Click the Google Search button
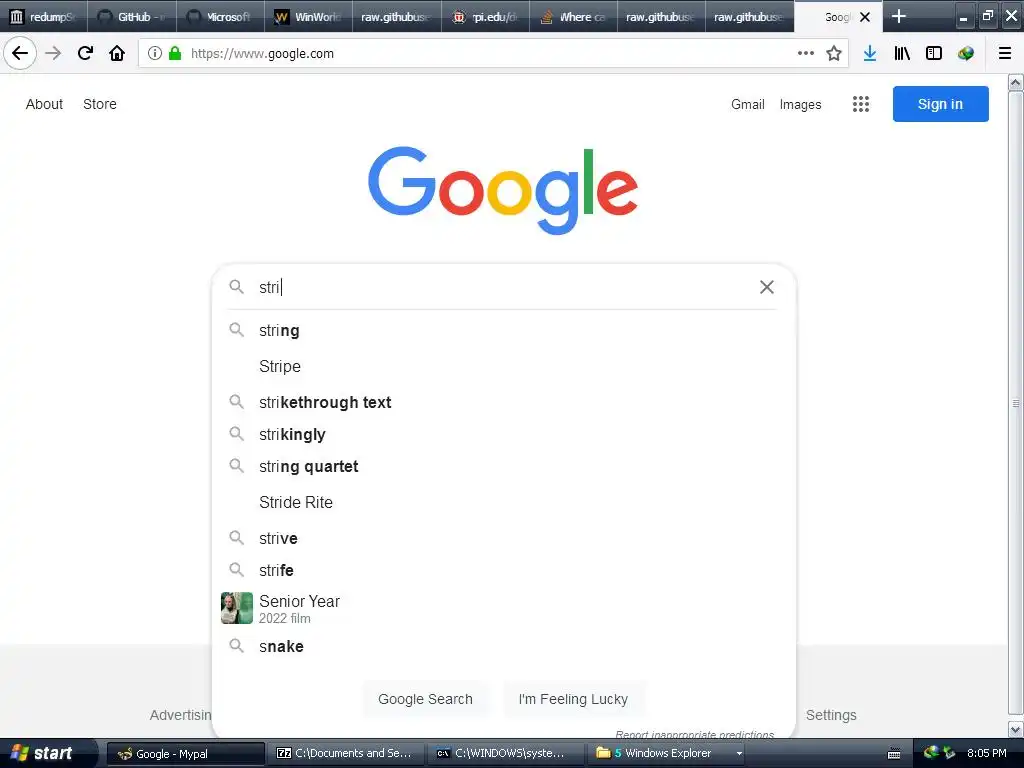Screen dimensions: 1024x768 [x=425, y=699]
